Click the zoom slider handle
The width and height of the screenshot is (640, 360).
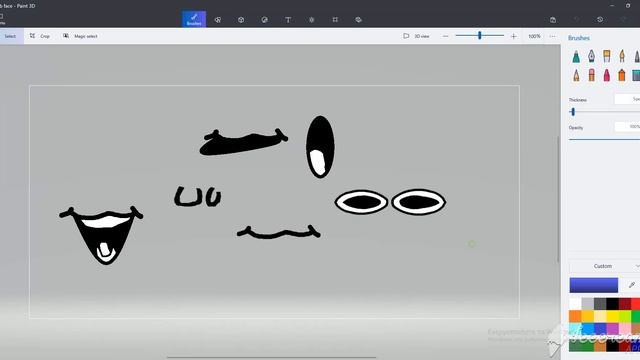[x=480, y=36]
